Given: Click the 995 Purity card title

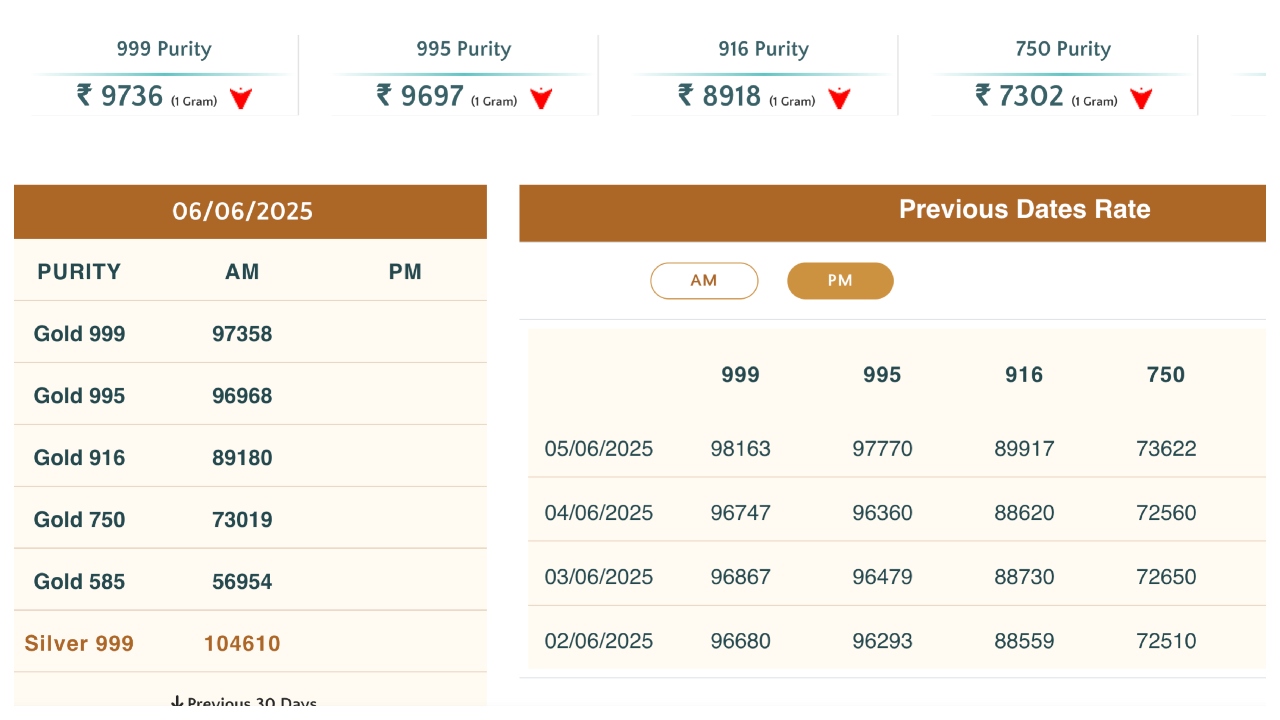Looking at the screenshot, I should click(x=464, y=49).
